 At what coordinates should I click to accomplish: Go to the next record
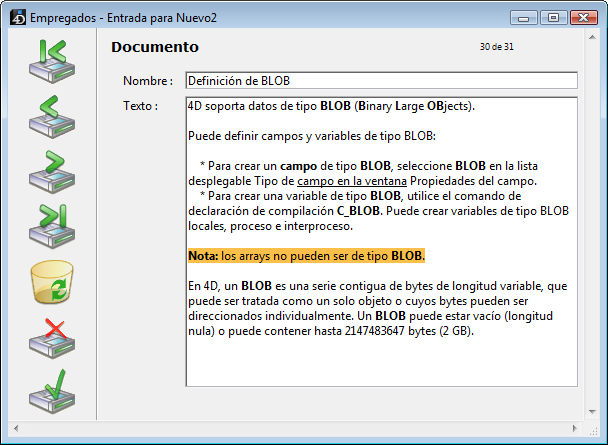pos(49,172)
